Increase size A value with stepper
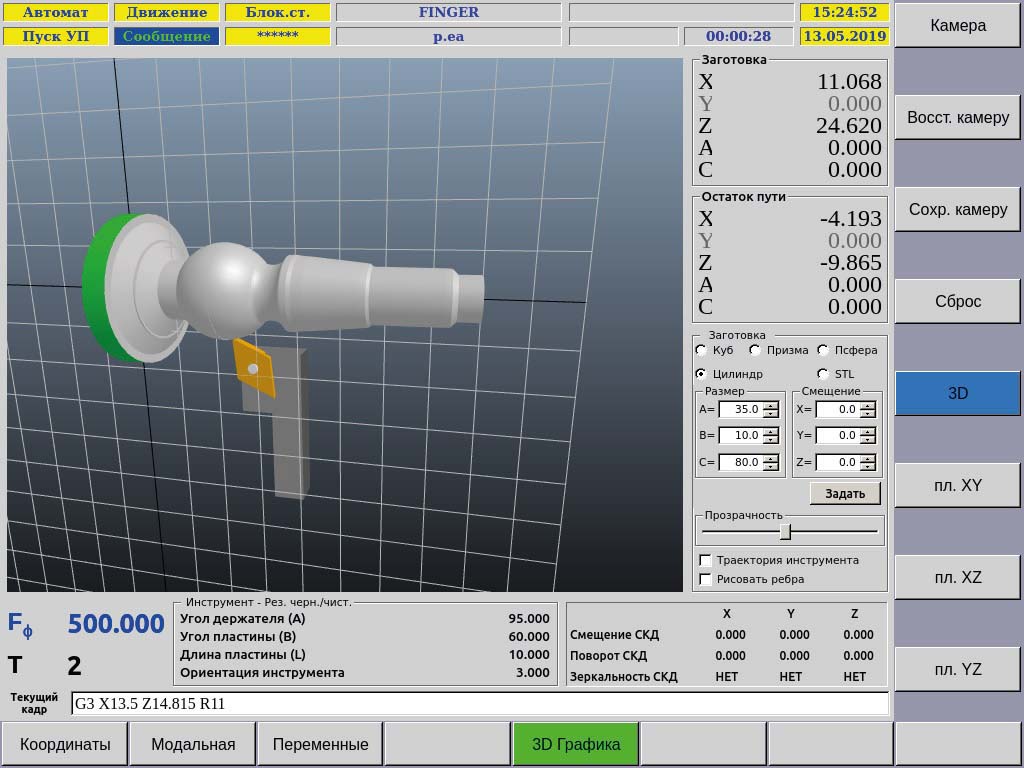Image resolution: width=1024 pixels, height=768 pixels. [x=770, y=405]
